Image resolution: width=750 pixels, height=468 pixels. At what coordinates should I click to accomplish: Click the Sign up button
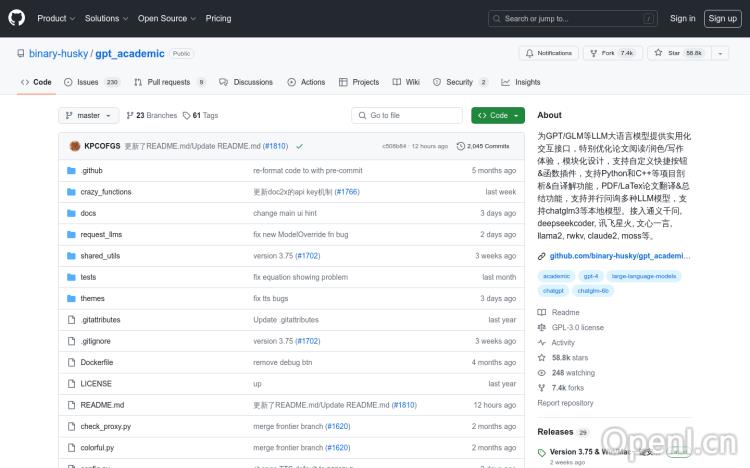click(x=721, y=18)
